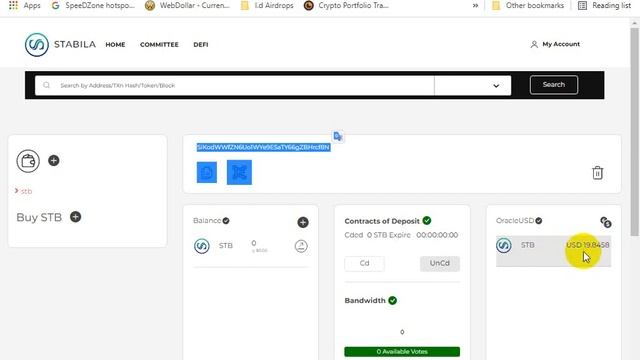
Task: Click the translate icon near address
Action: 338,136
